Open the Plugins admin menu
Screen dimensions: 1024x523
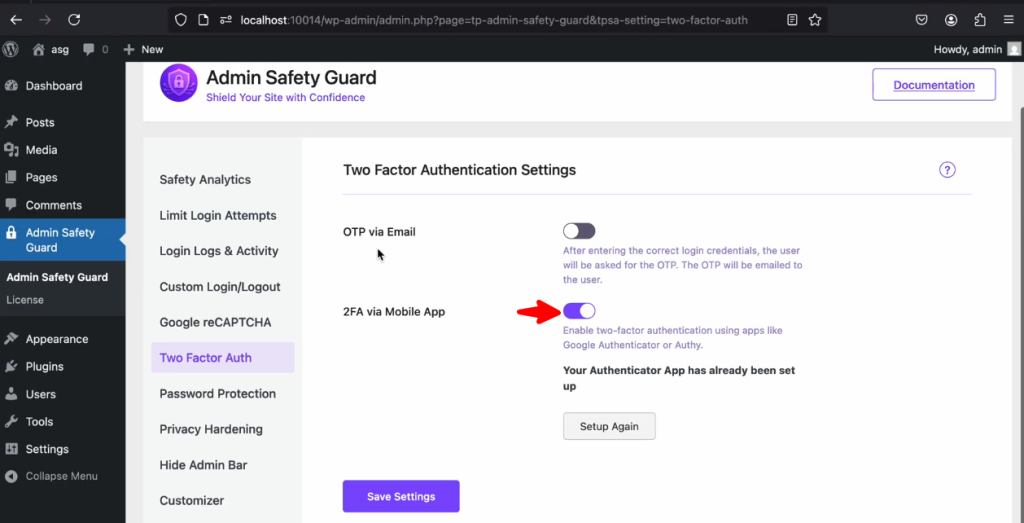pos(44,366)
